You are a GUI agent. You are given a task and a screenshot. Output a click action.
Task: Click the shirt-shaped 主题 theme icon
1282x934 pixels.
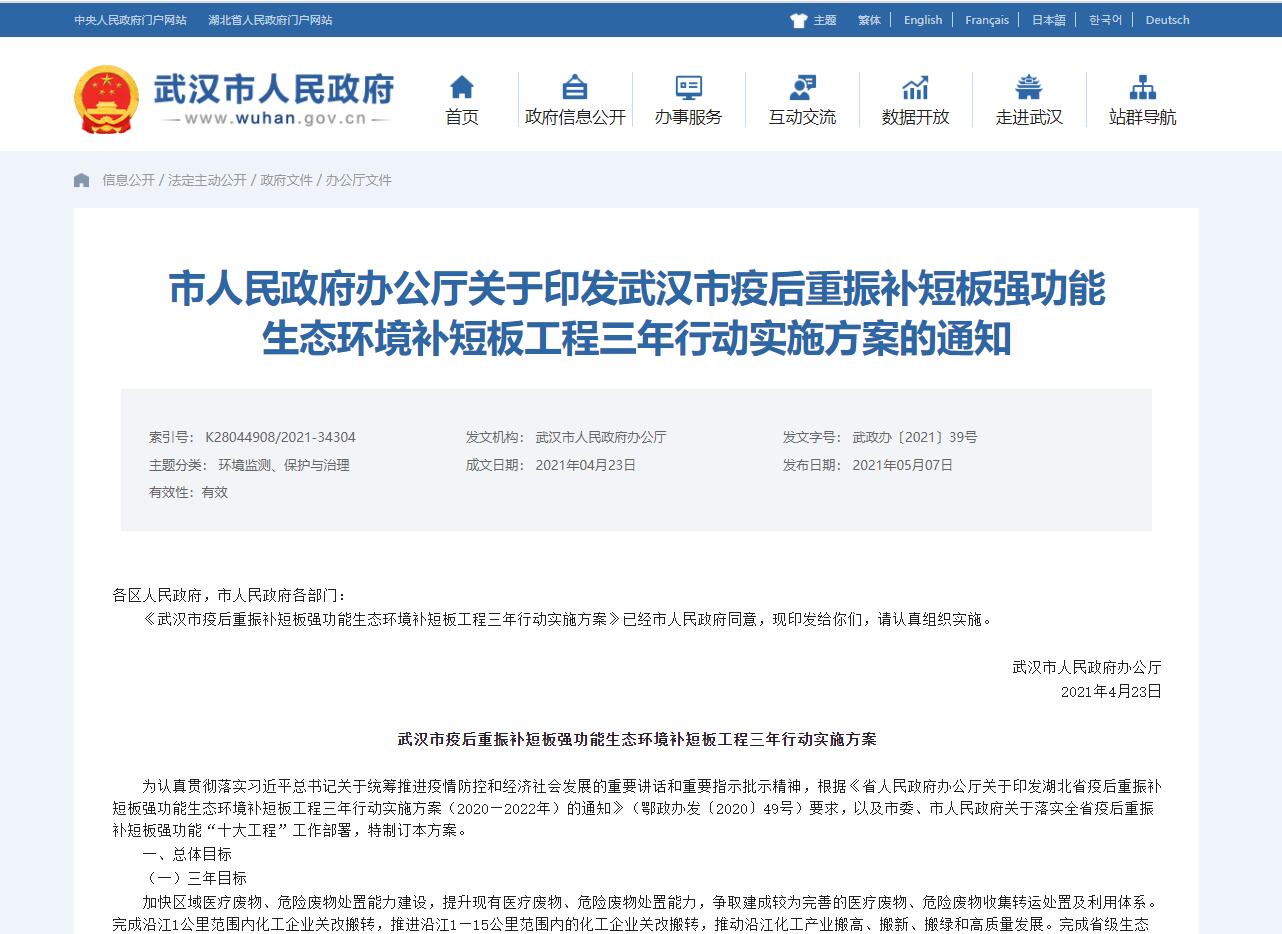point(798,20)
